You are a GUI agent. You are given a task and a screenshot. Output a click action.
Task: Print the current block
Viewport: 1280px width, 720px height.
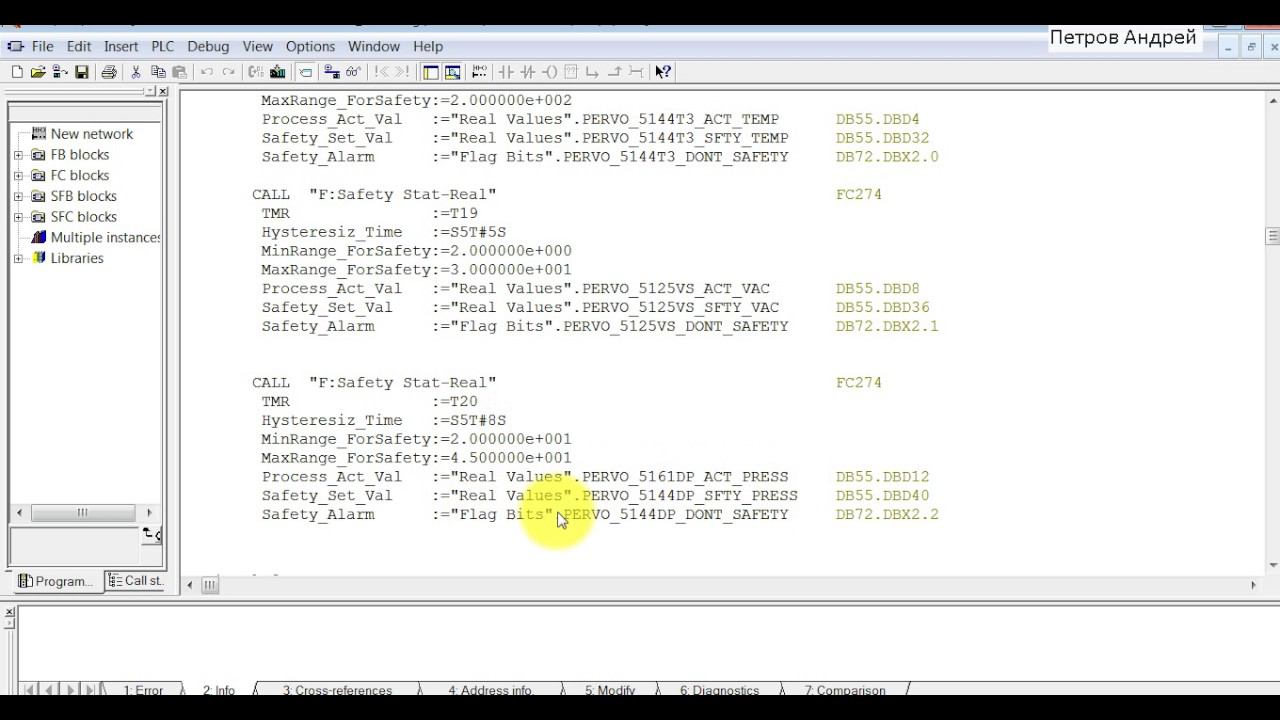tap(109, 72)
